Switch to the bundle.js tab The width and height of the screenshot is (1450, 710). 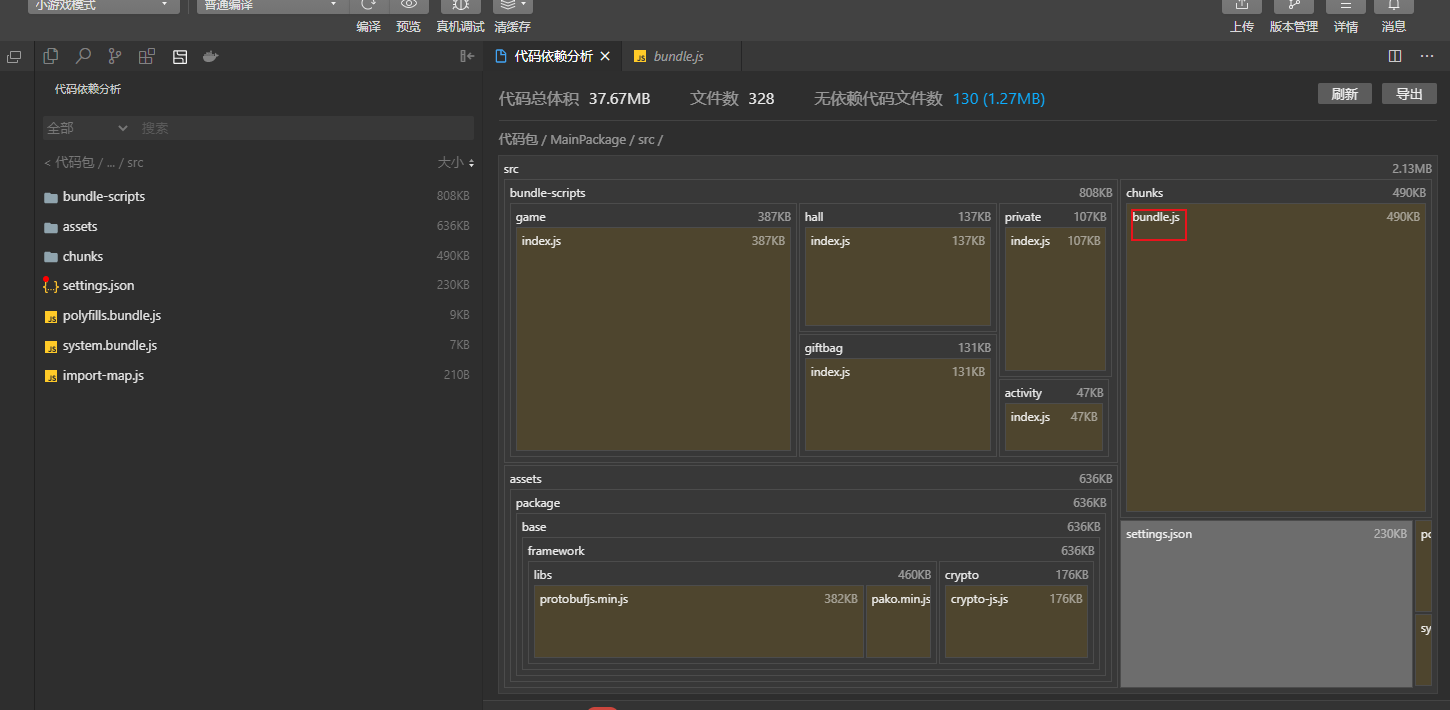pyautogui.click(x=677, y=56)
